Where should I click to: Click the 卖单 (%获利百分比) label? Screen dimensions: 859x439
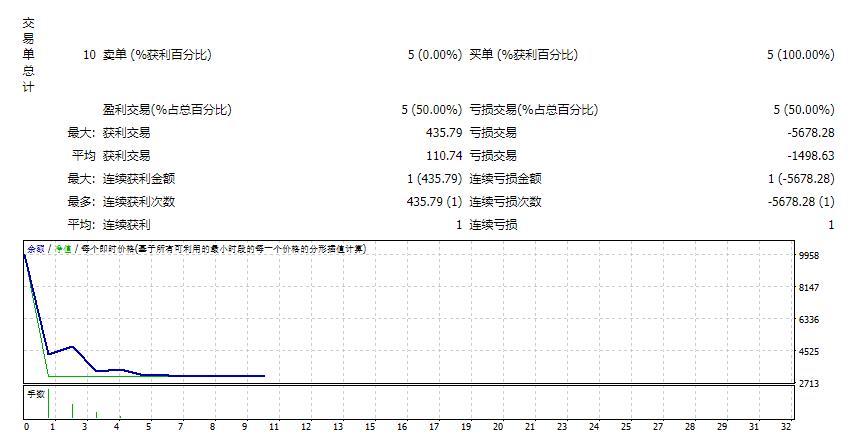tap(157, 55)
